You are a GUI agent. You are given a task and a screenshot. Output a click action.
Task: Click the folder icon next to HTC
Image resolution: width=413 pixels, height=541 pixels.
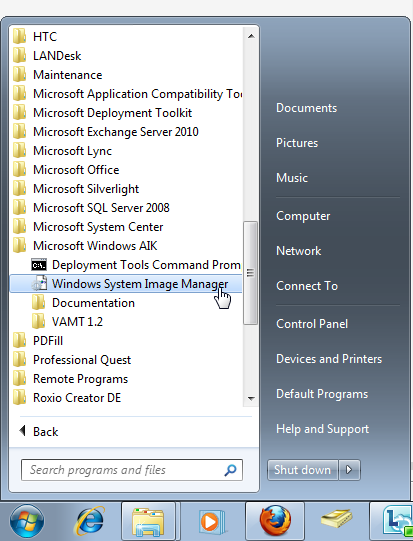19,36
